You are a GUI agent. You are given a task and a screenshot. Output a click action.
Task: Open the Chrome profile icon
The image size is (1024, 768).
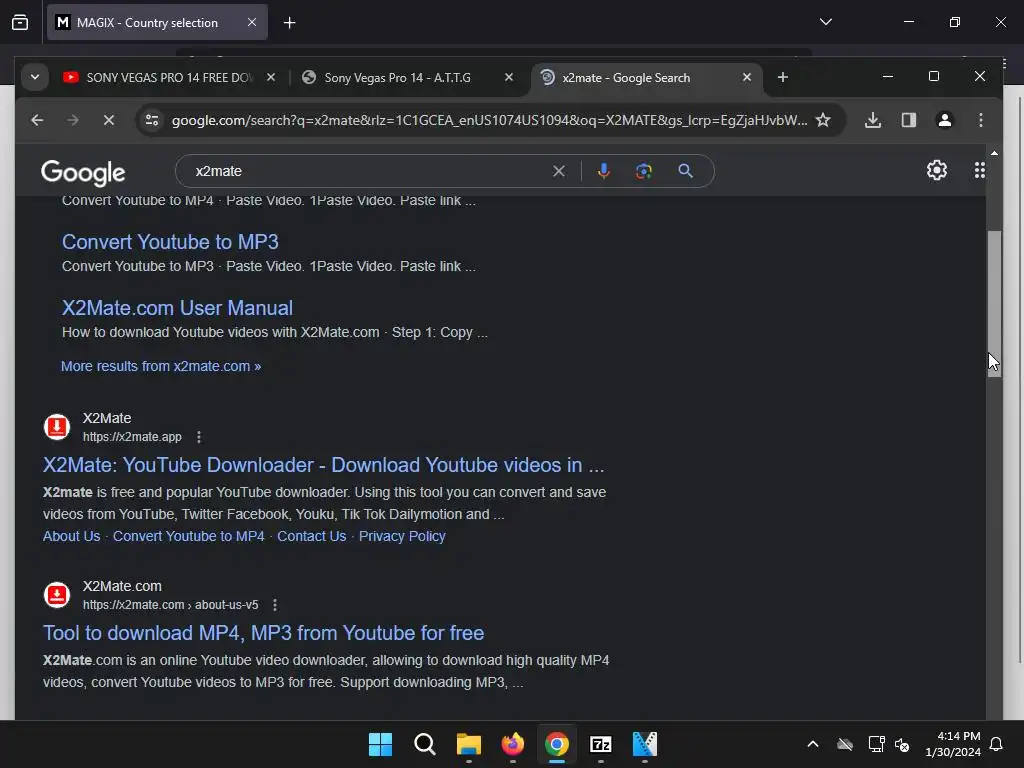click(944, 120)
